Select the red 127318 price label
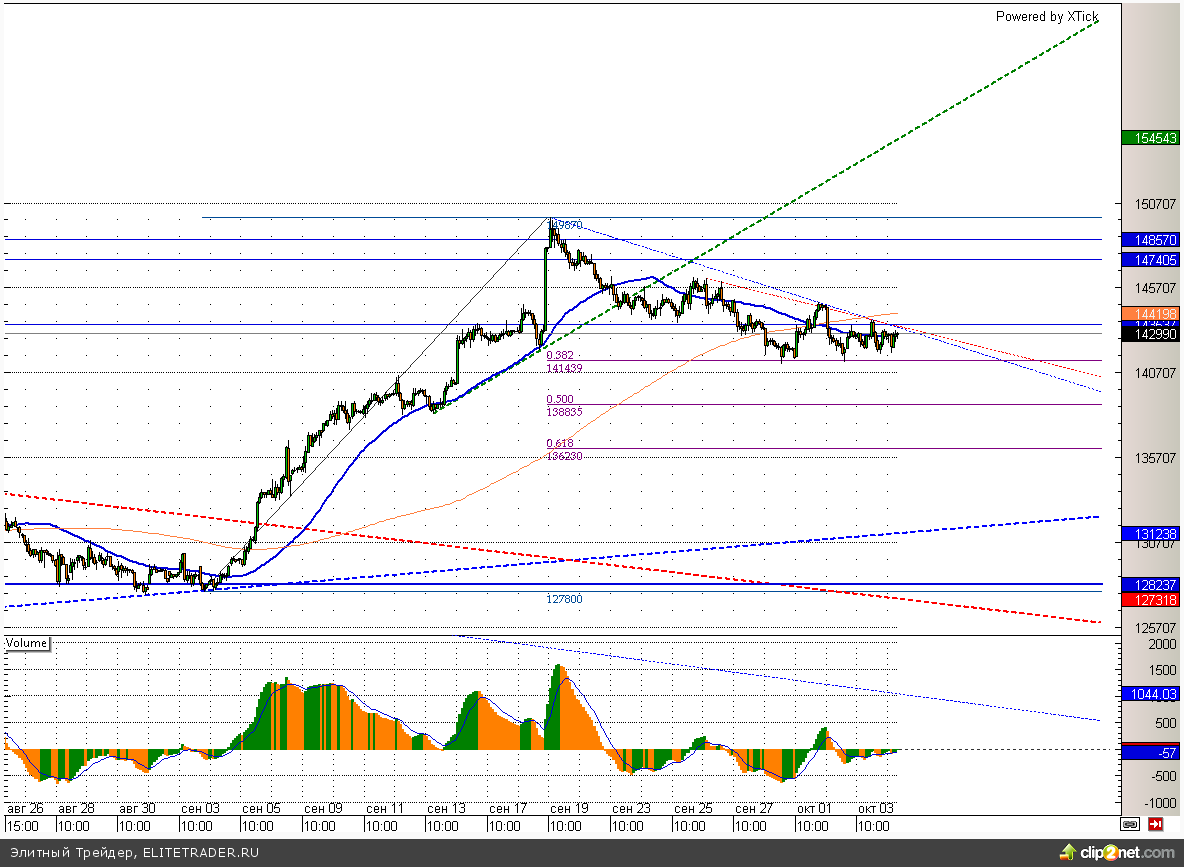 (x=1152, y=599)
